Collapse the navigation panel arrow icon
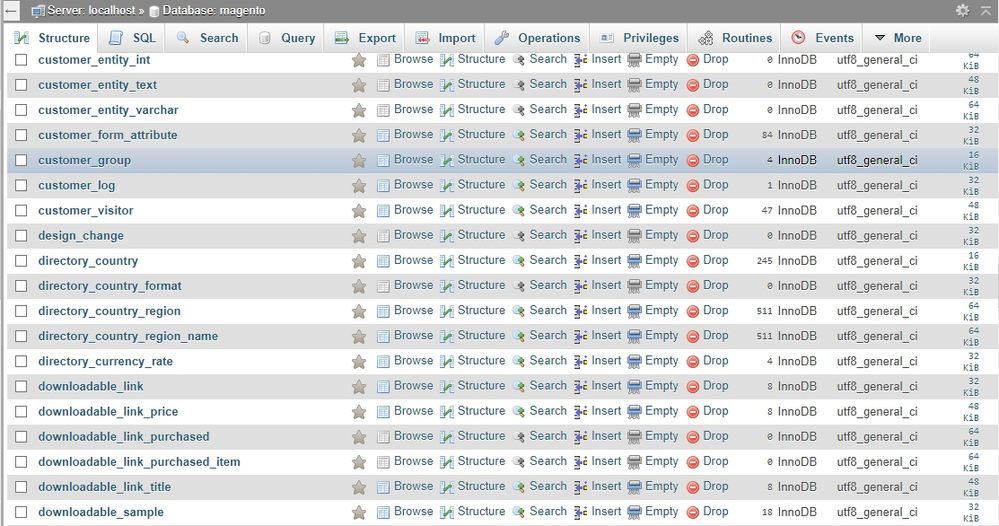 [11, 10]
